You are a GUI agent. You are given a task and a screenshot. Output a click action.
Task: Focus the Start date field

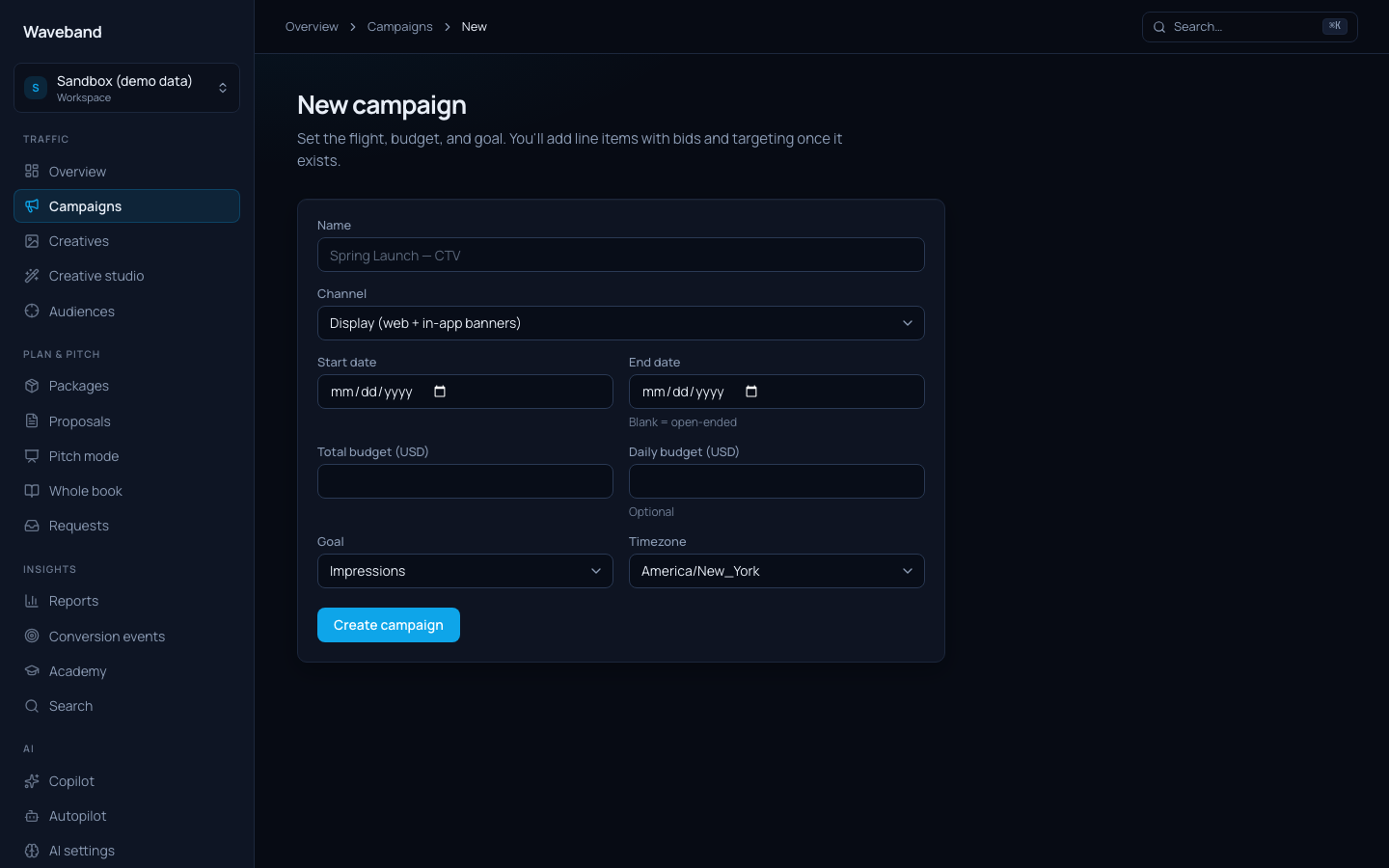[465, 392]
